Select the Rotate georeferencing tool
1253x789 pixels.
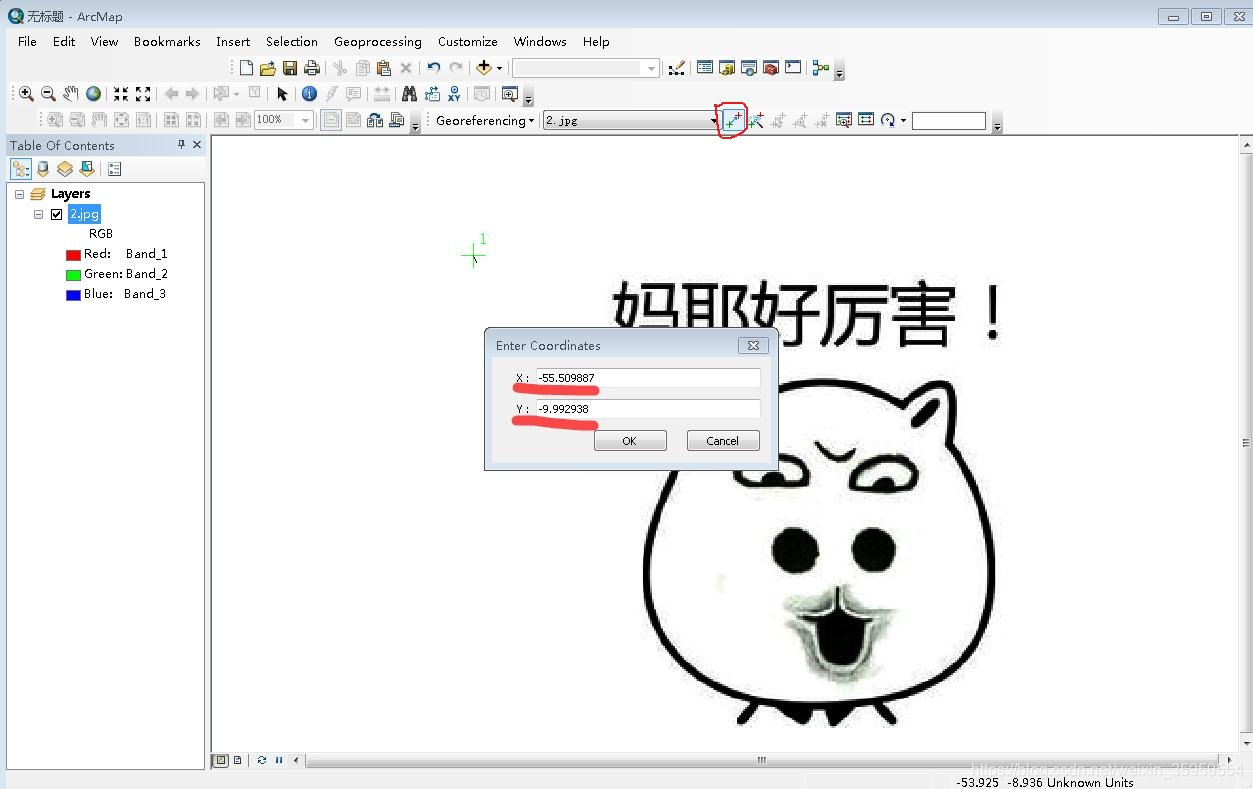pyautogui.click(x=887, y=120)
